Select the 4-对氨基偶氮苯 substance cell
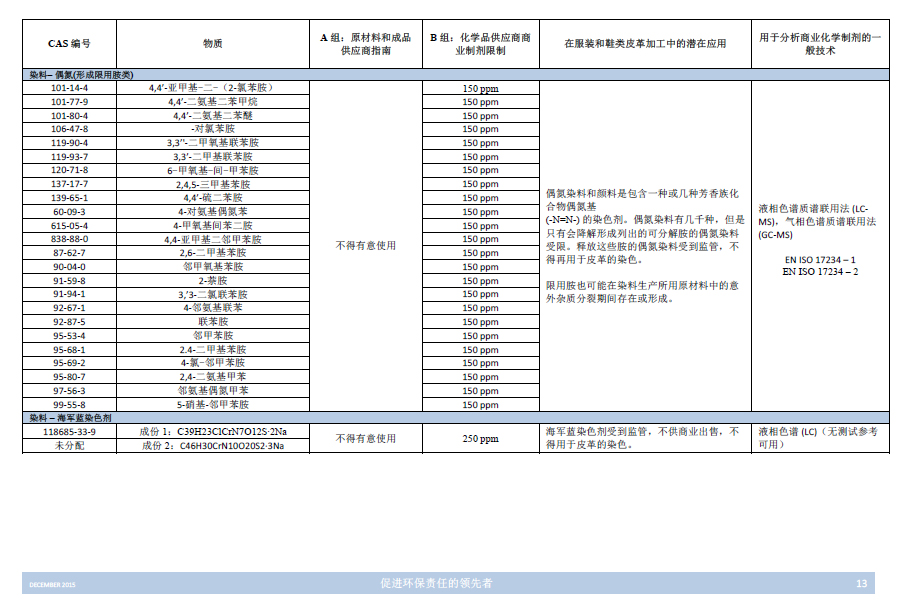919x615 pixels. [x=212, y=212]
